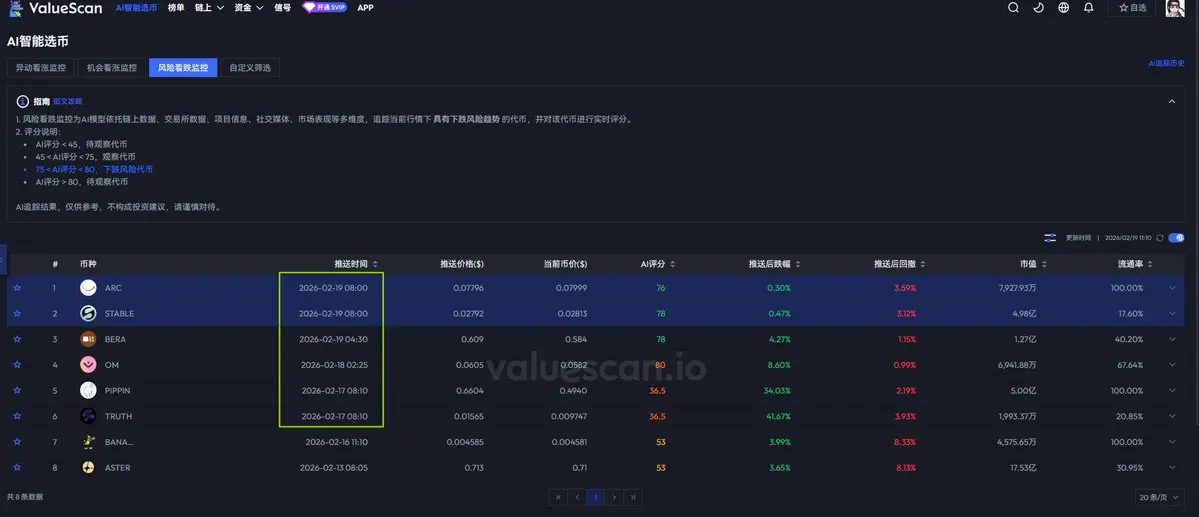Click the PIPPIN coin logo
Viewport: 1199px width, 517px height.
point(89,390)
